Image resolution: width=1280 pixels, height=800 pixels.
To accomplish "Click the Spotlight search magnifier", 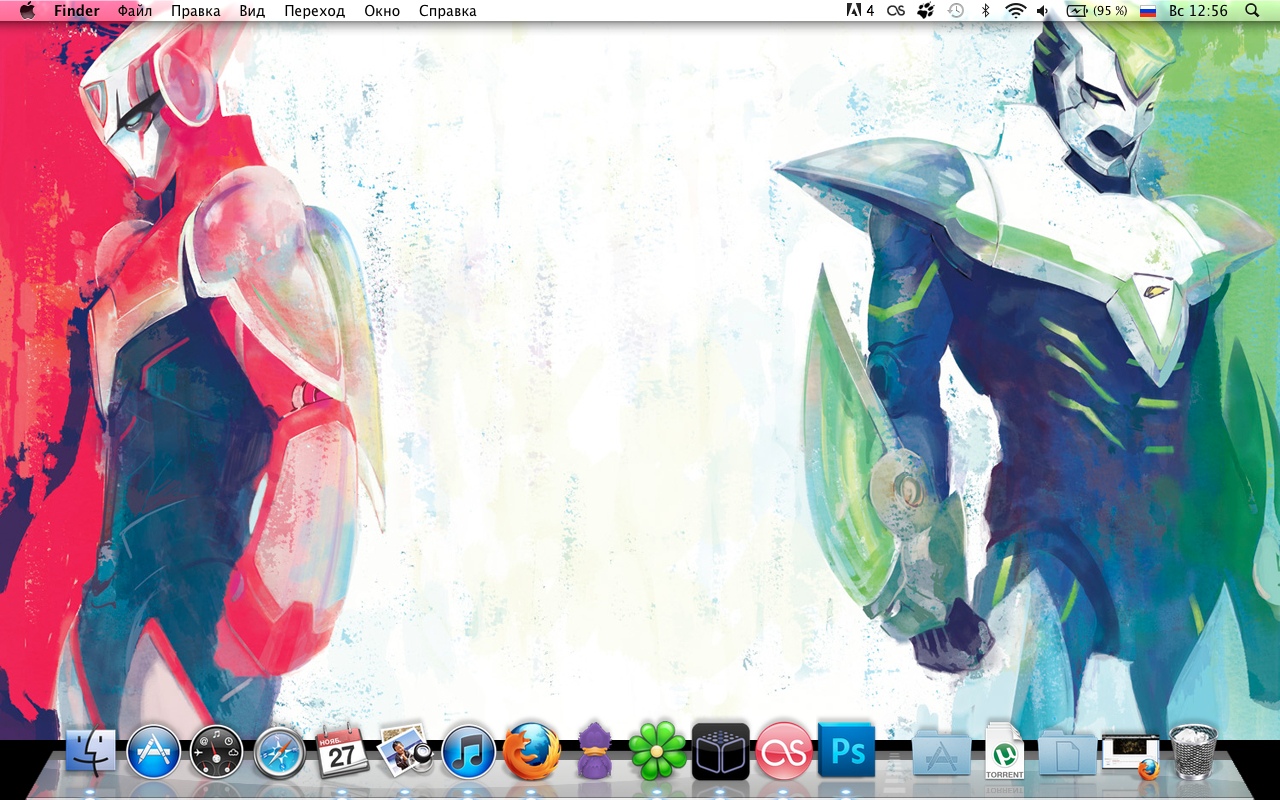I will click(x=1252, y=11).
